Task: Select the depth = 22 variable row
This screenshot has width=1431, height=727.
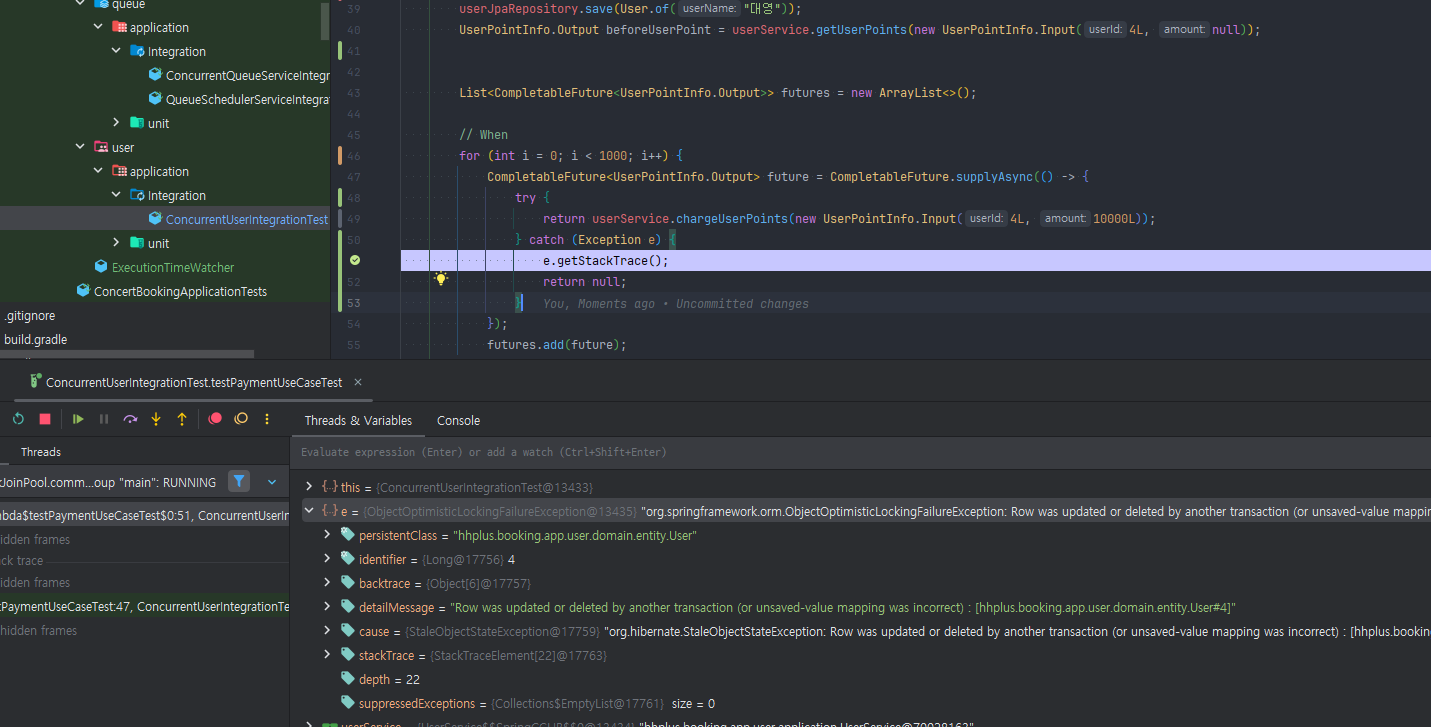Action: click(865, 679)
